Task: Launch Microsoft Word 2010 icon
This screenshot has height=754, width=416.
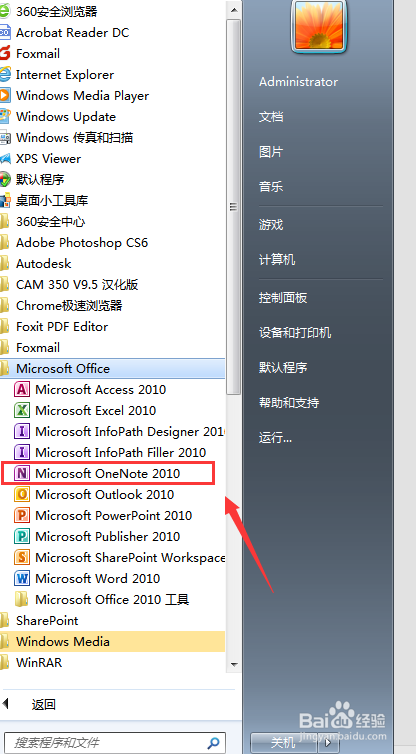Action: pos(21,578)
